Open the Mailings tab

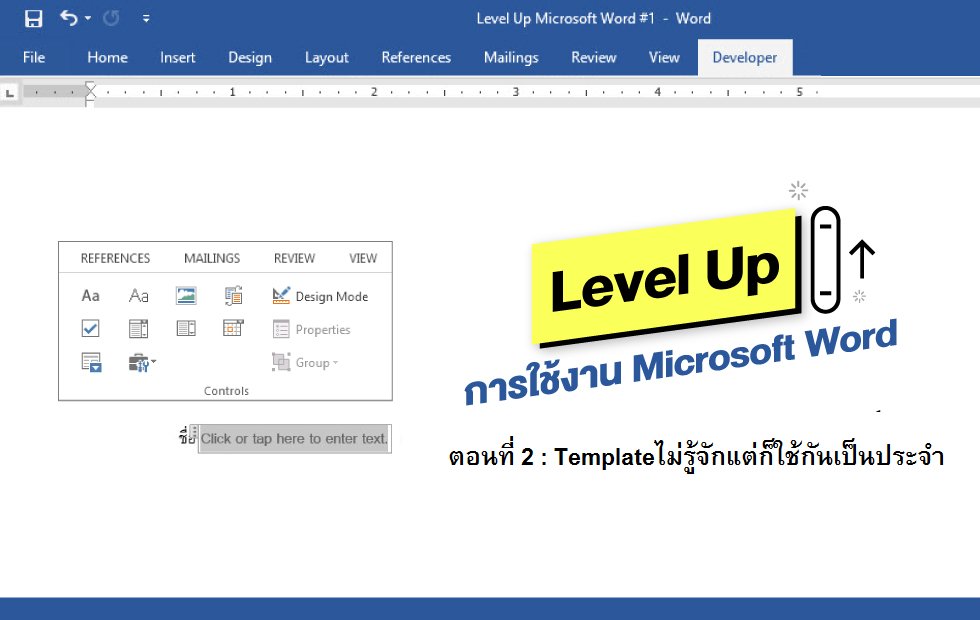coord(511,58)
